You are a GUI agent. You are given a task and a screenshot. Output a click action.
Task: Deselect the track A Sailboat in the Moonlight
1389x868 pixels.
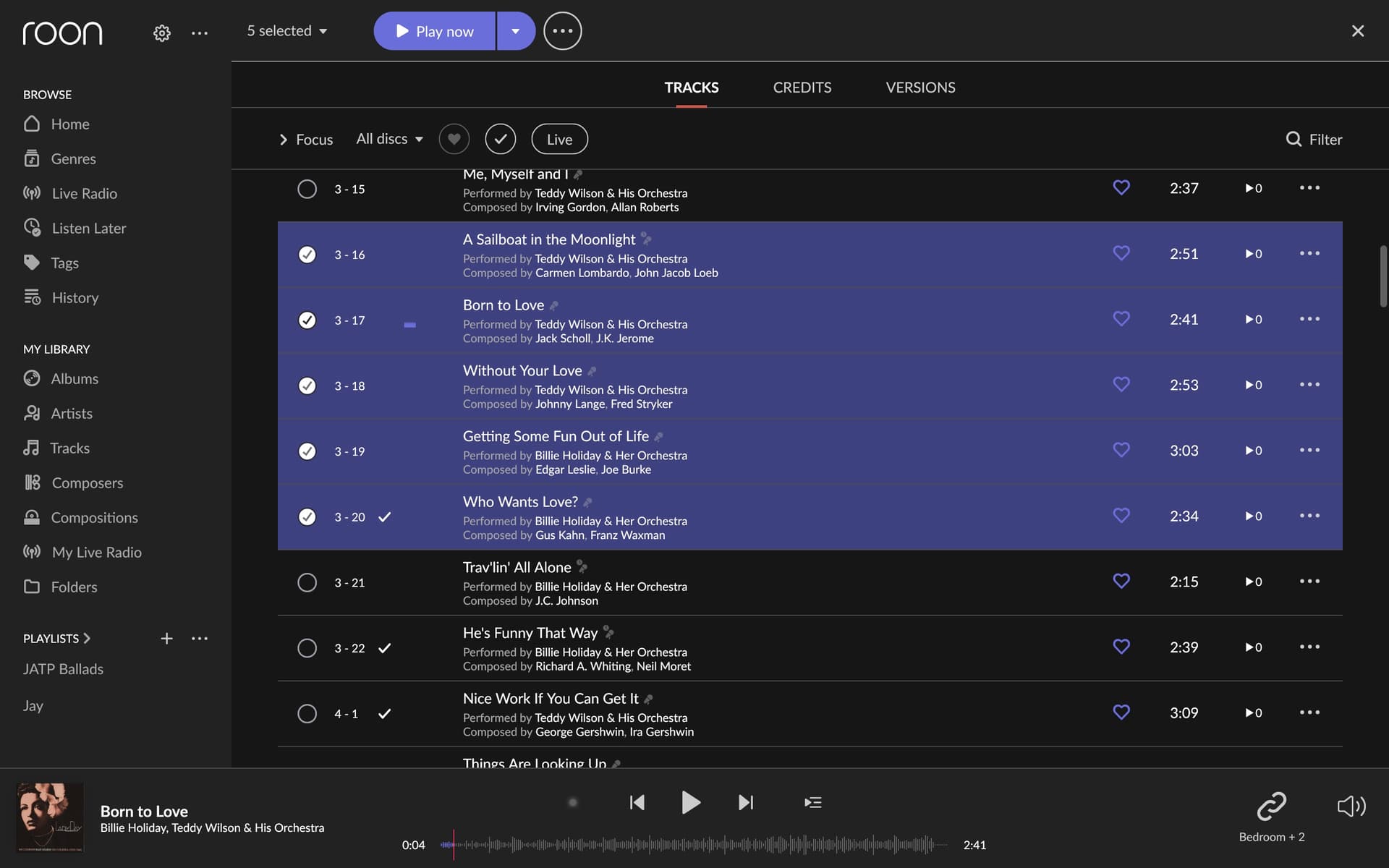[307, 255]
